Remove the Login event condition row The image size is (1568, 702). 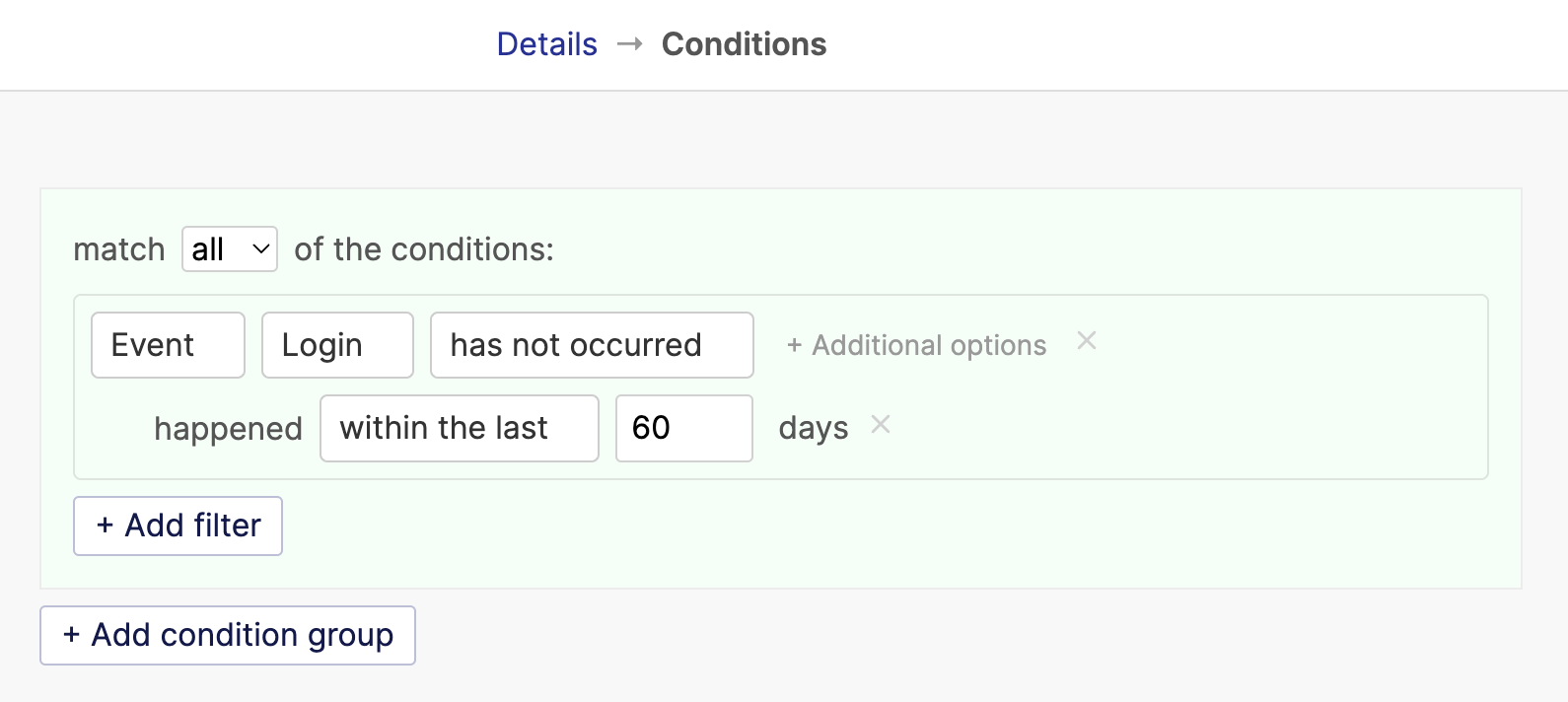tap(1086, 341)
